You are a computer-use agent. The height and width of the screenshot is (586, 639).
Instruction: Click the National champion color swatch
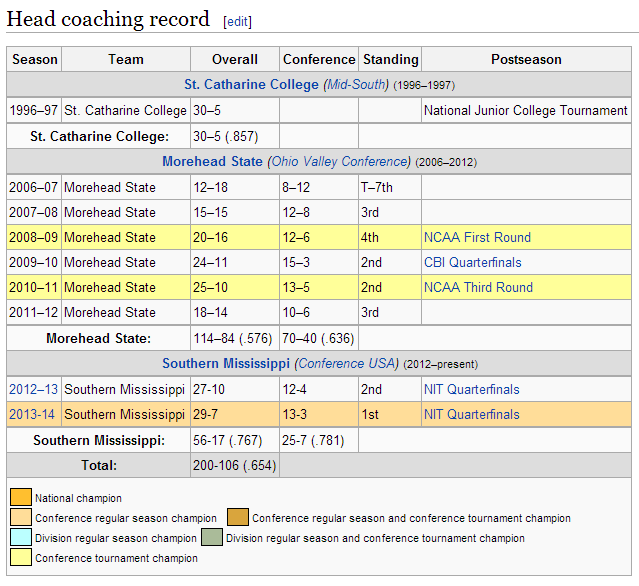click(x=21, y=497)
